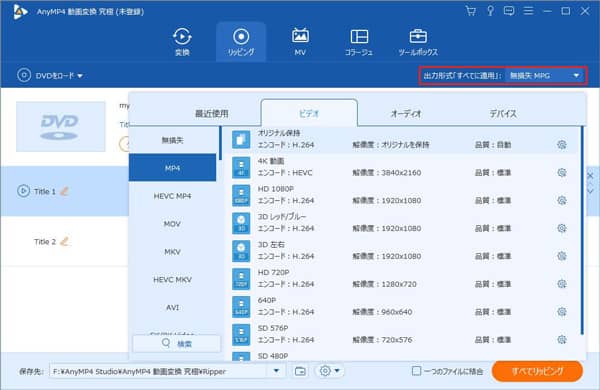Open the MV tab
The height and width of the screenshot is (390, 600).
tap(300, 42)
